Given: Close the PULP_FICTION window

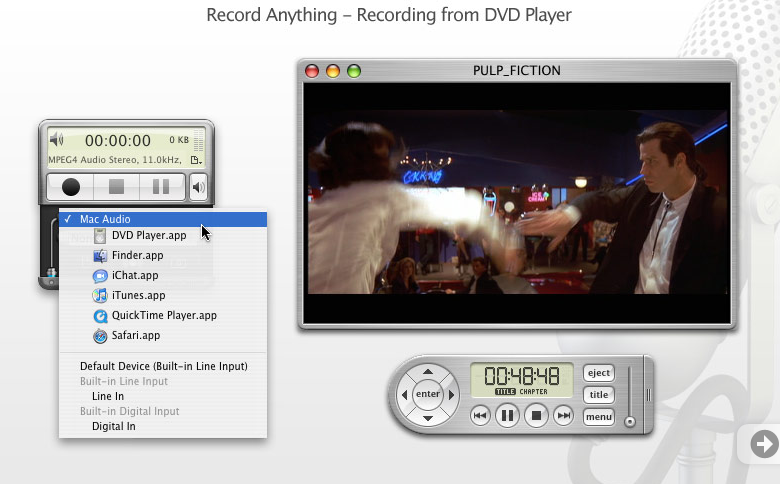Looking at the screenshot, I should click(x=312, y=71).
